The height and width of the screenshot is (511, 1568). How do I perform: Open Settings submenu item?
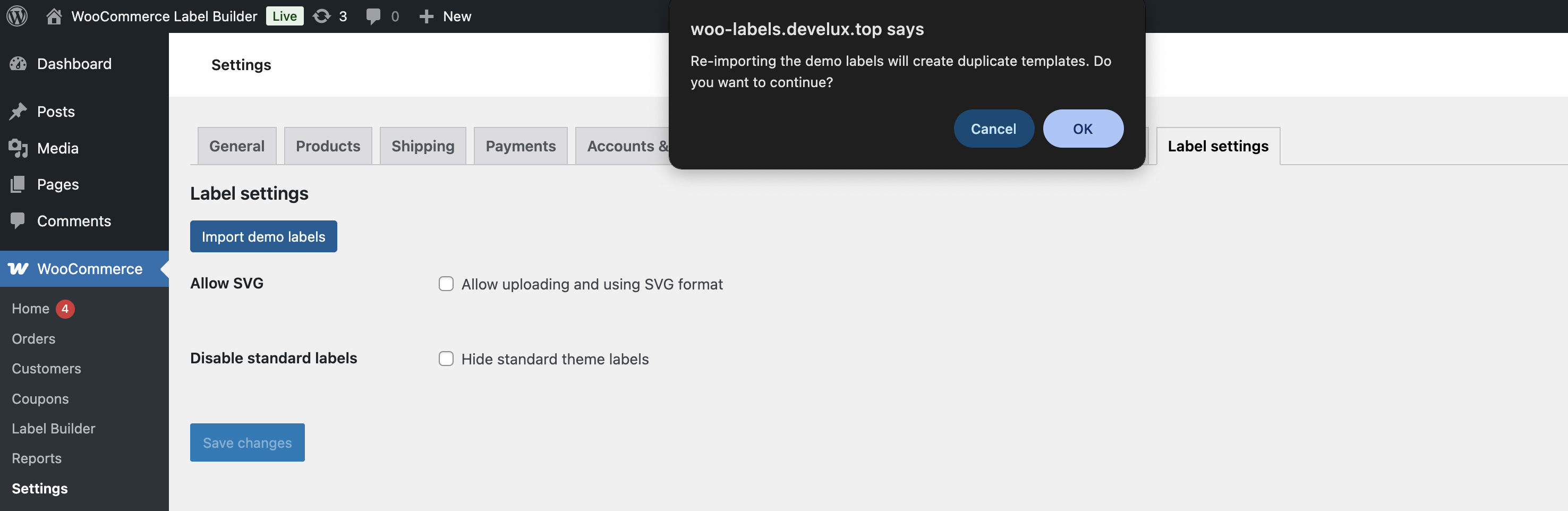click(39, 489)
